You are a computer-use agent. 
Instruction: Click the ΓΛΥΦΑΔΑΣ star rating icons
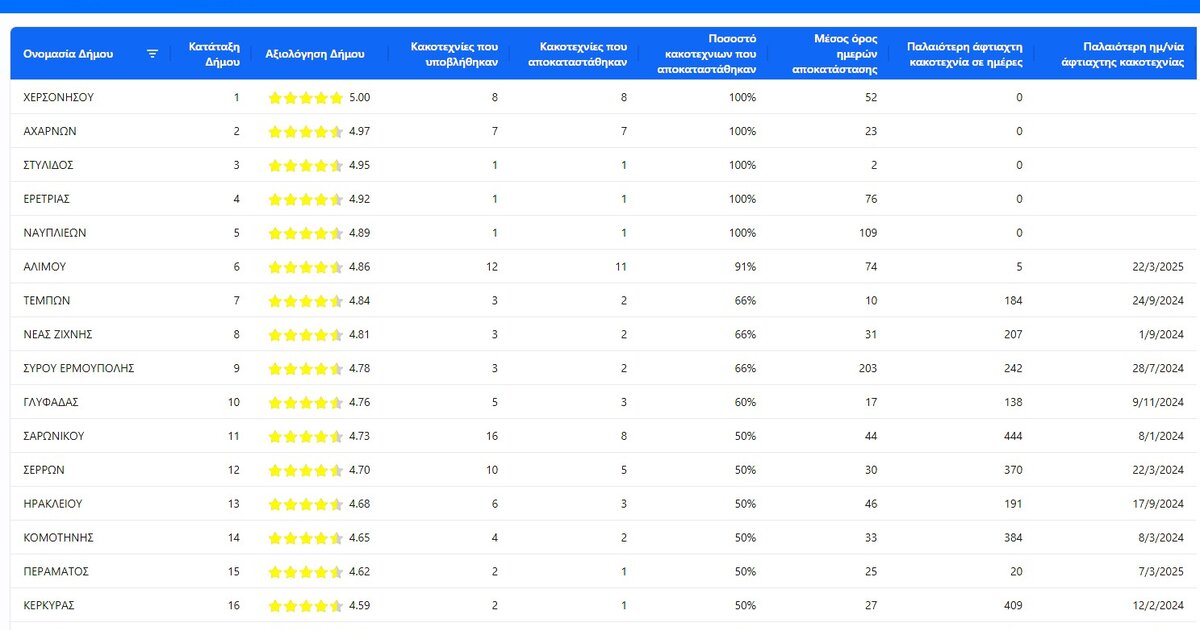pos(305,403)
